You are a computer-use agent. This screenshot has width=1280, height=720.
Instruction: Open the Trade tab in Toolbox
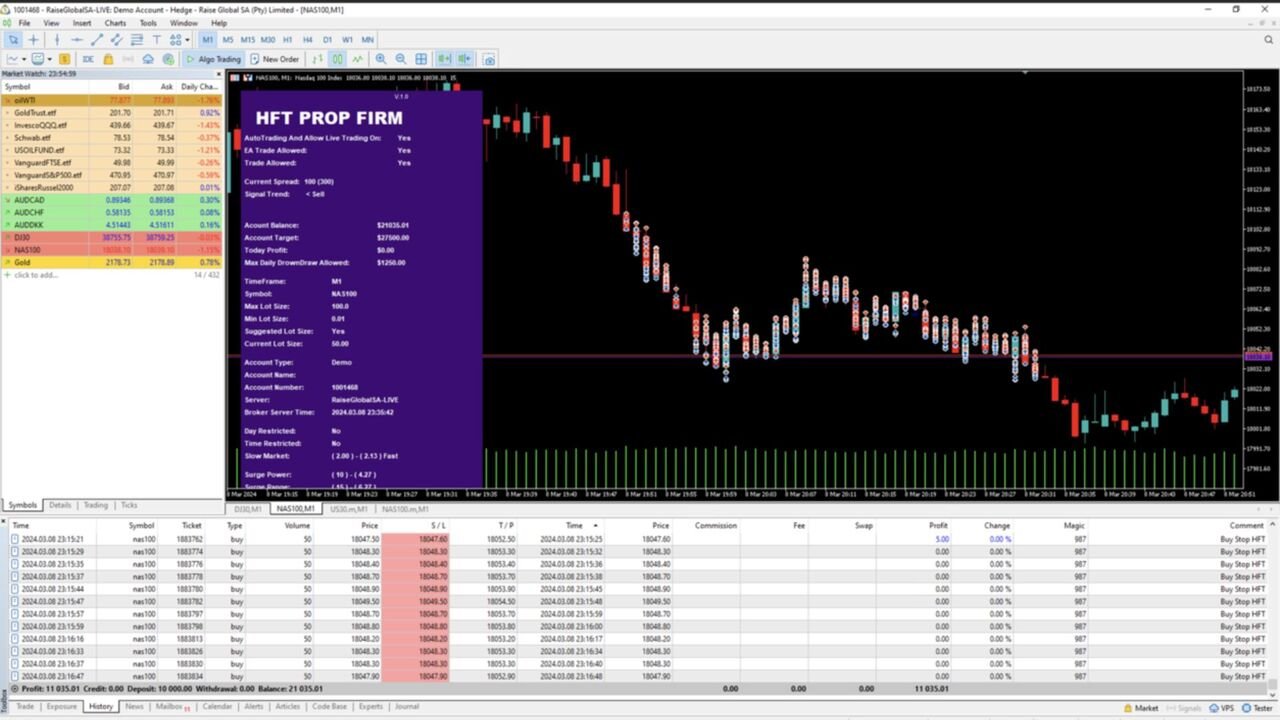click(25, 706)
